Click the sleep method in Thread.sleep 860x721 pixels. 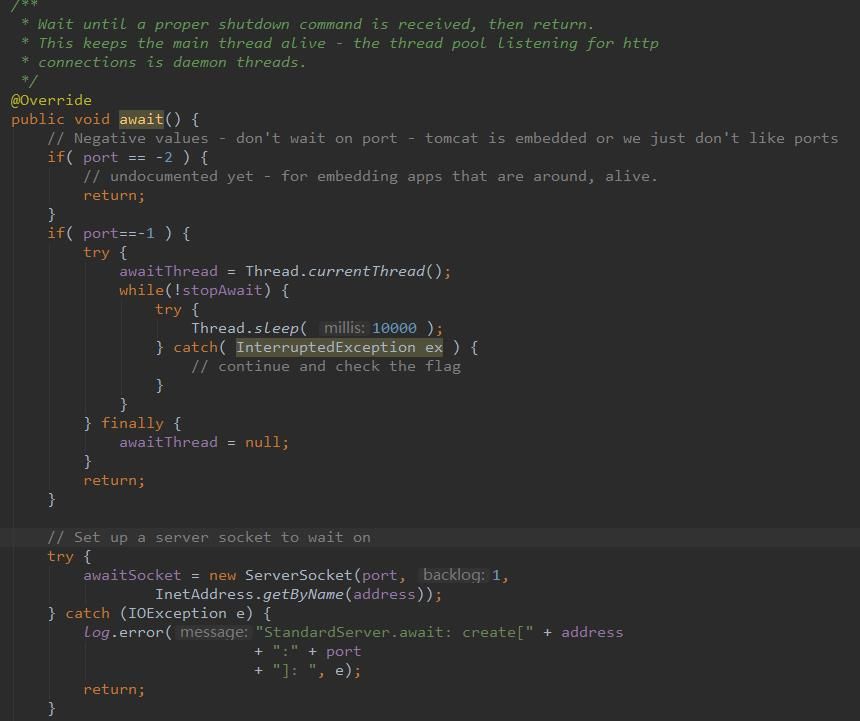pos(276,328)
